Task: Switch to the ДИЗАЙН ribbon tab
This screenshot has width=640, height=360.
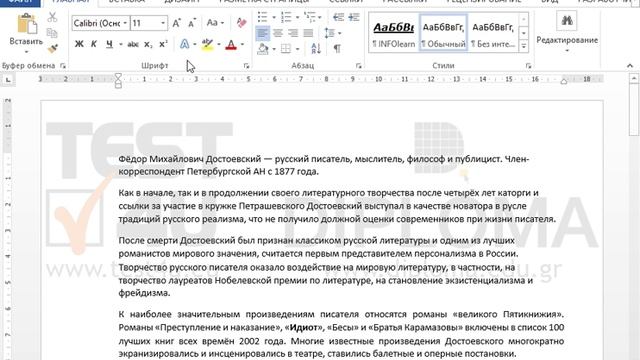Action: [x=182, y=2]
